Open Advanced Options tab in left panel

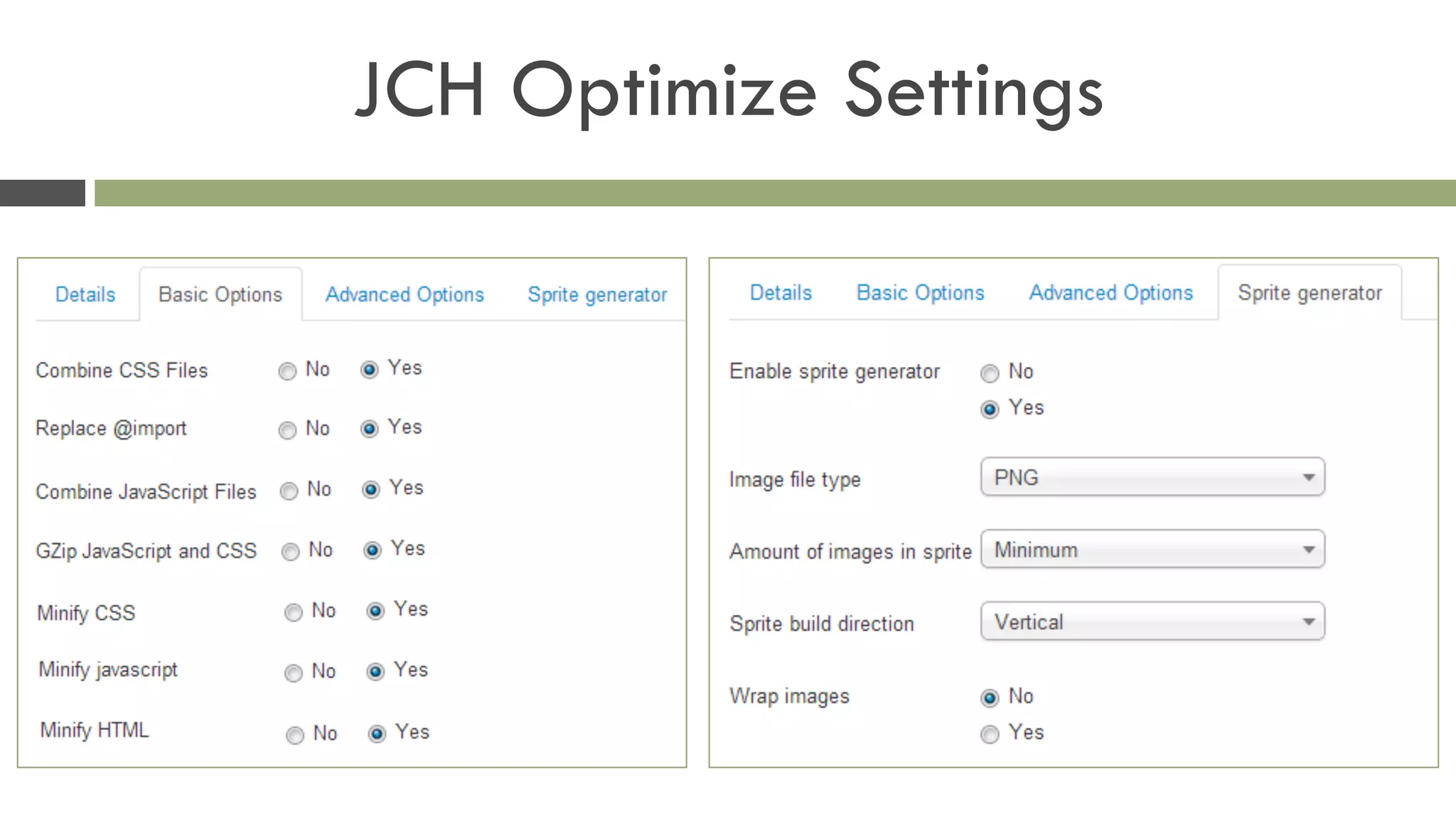click(x=405, y=294)
